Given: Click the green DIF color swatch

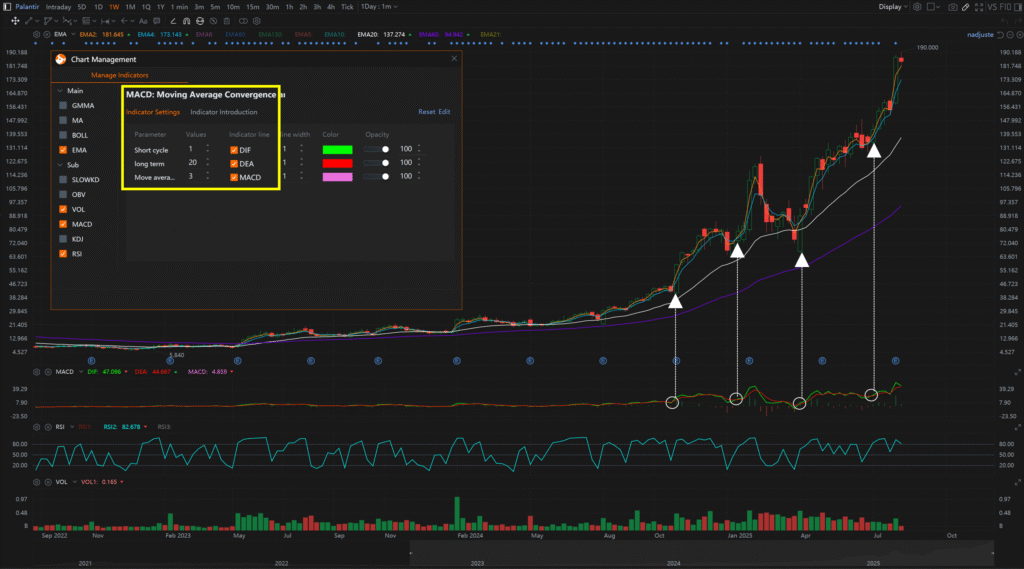Looking at the screenshot, I should [337, 149].
